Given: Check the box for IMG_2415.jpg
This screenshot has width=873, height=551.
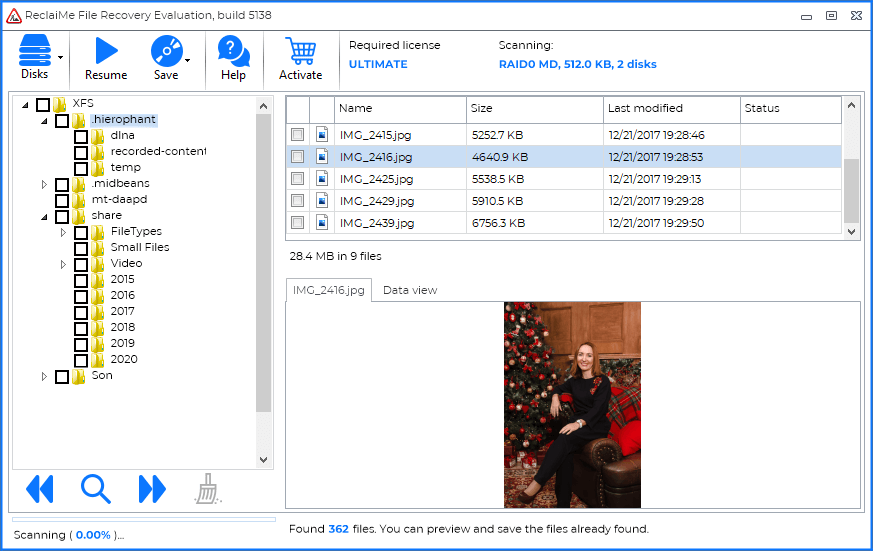Looking at the screenshot, I should [297, 135].
